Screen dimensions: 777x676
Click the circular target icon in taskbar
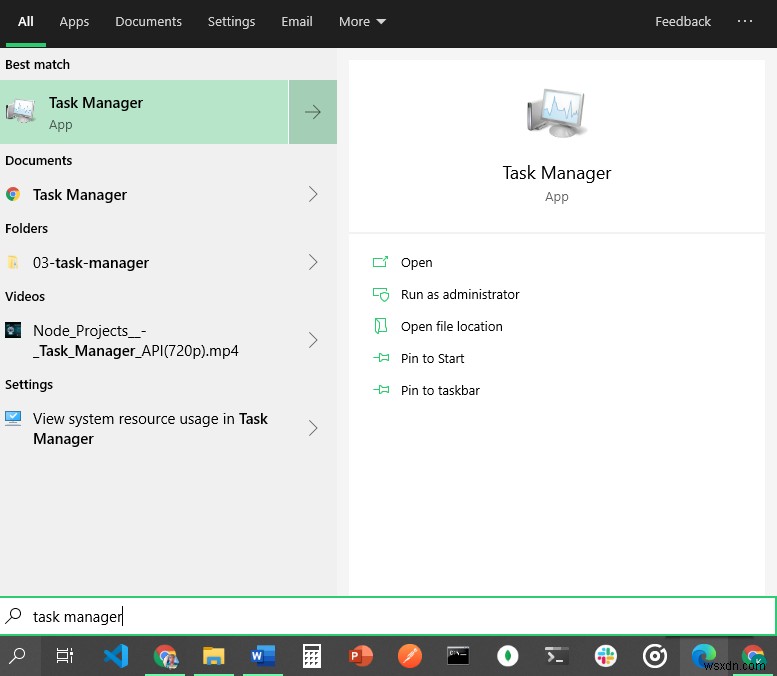pos(655,656)
